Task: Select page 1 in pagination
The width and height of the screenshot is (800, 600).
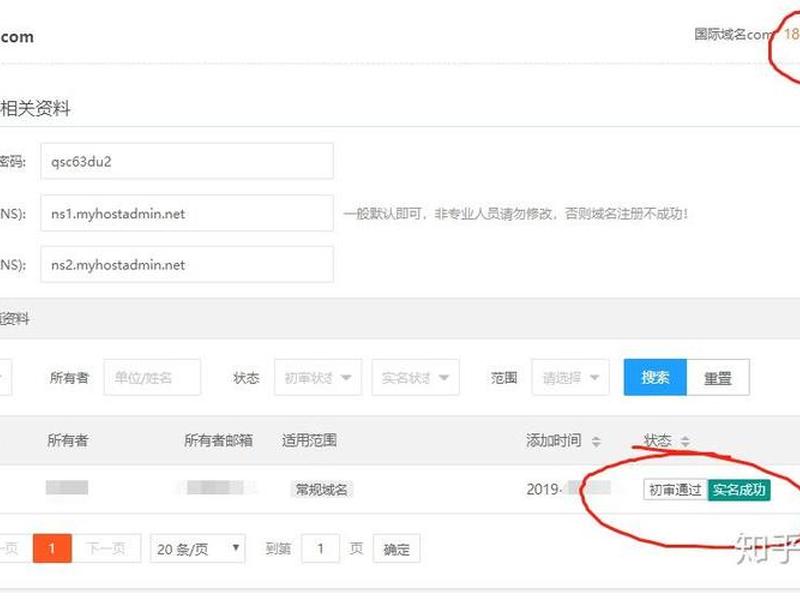Action: (52, 548)
